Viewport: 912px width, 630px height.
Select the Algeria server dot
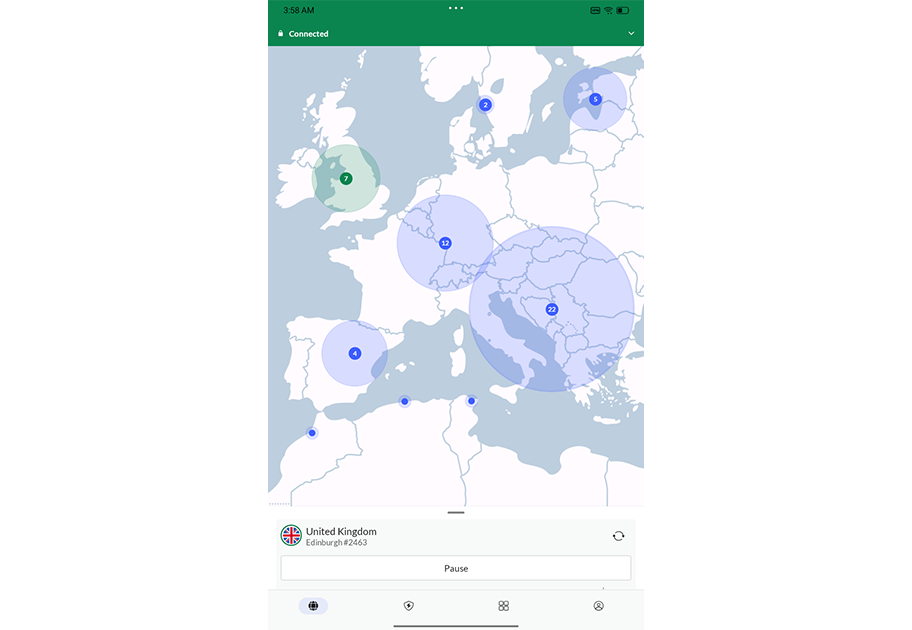point(405,401)
